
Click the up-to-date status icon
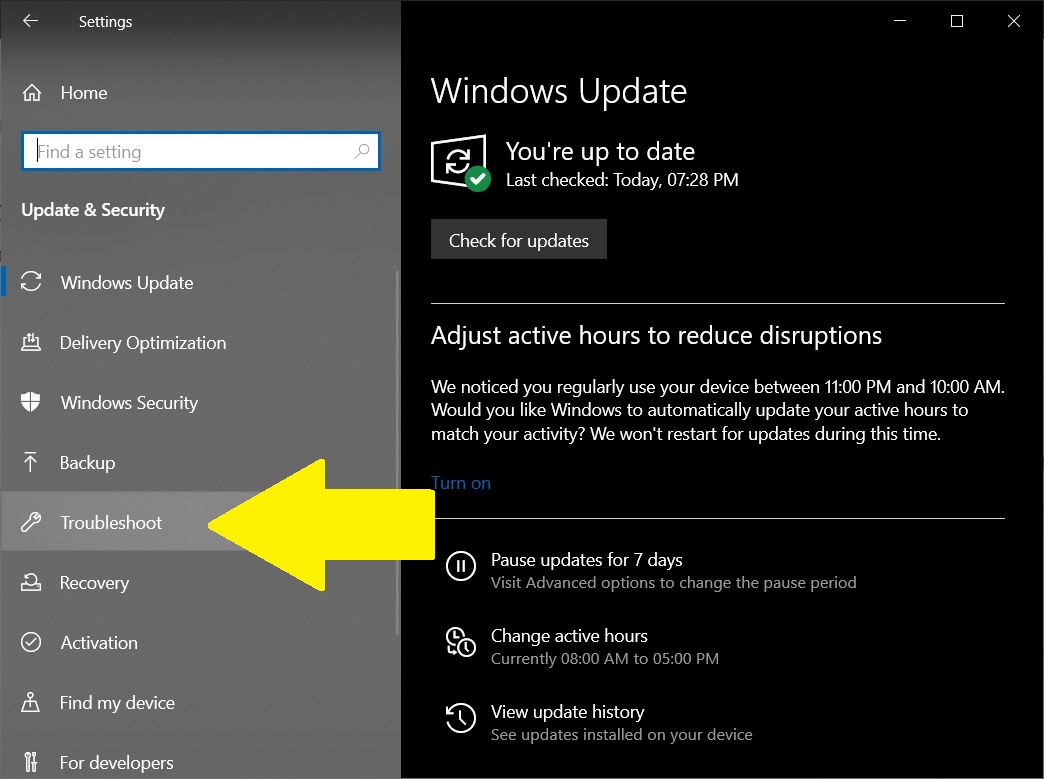(x=460, y=162)
